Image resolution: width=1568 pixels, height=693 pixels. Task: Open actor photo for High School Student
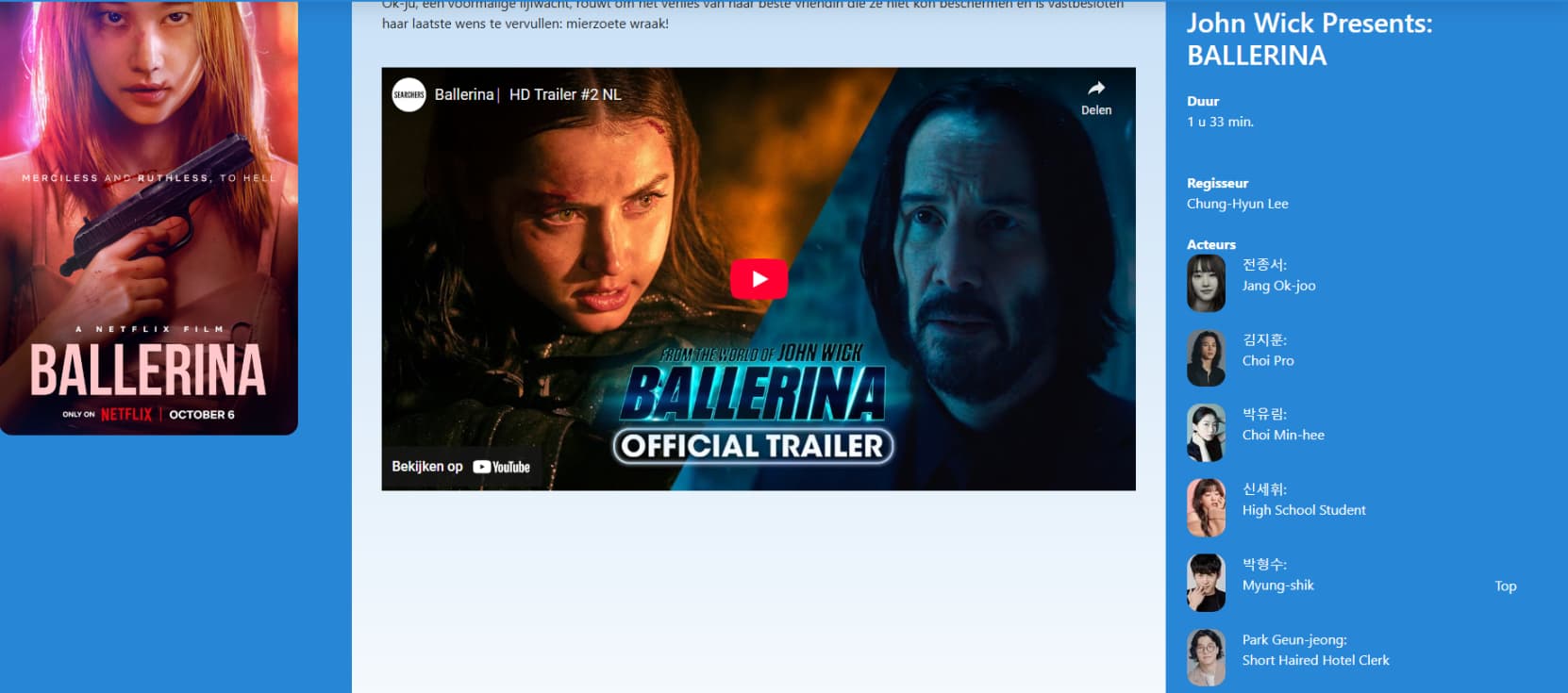(x=1206, y=507)
